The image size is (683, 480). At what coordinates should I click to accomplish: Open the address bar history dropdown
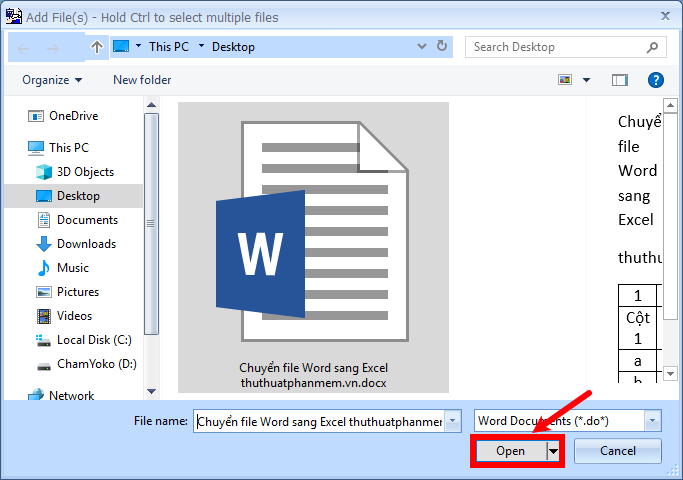[422, 46]
